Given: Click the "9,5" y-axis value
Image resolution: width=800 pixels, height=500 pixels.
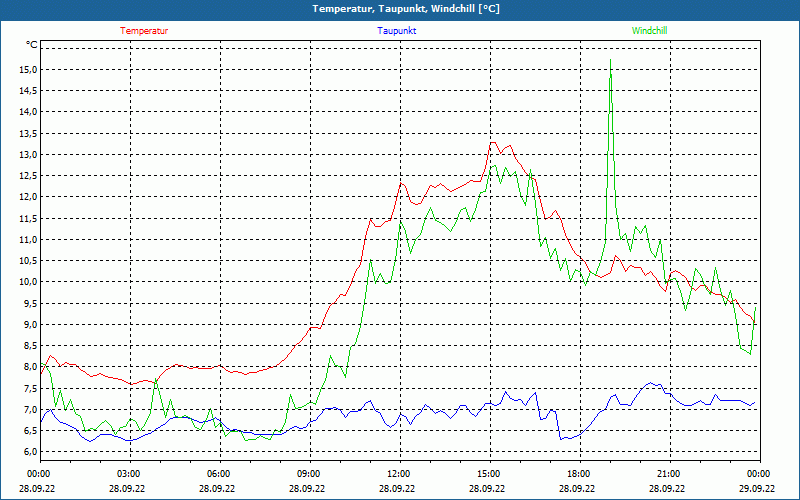Looking at the screenshot, I should tap(31, 303).
